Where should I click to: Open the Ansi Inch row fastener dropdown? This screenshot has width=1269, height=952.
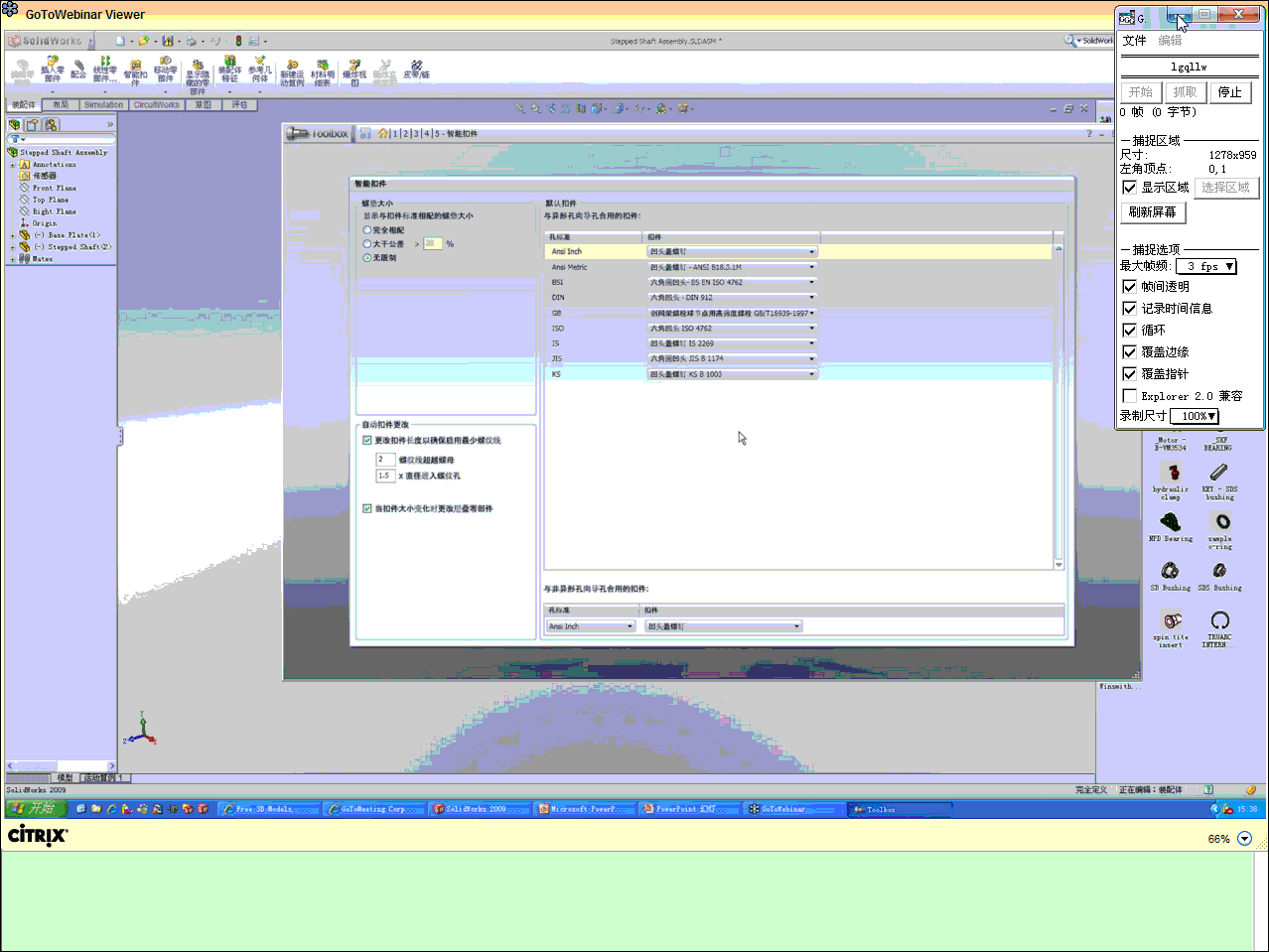[x=733, y=251]
